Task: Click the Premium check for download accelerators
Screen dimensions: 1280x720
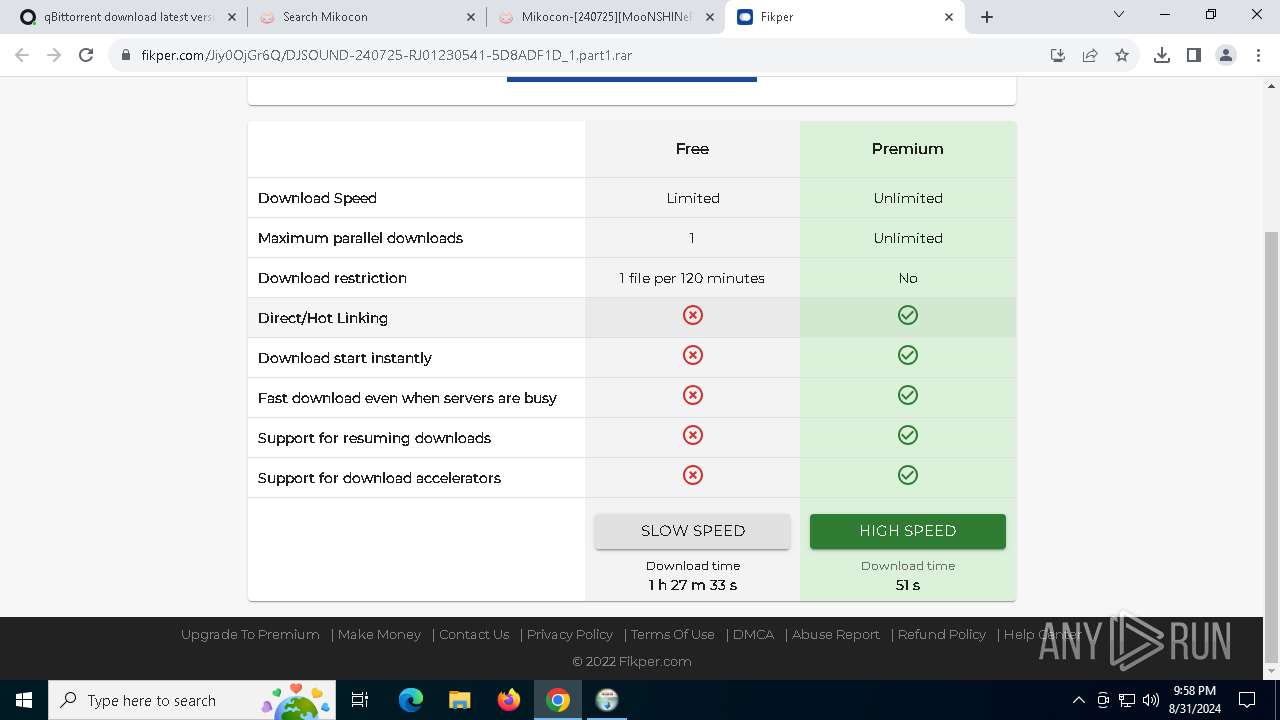Action: (907, 475)
